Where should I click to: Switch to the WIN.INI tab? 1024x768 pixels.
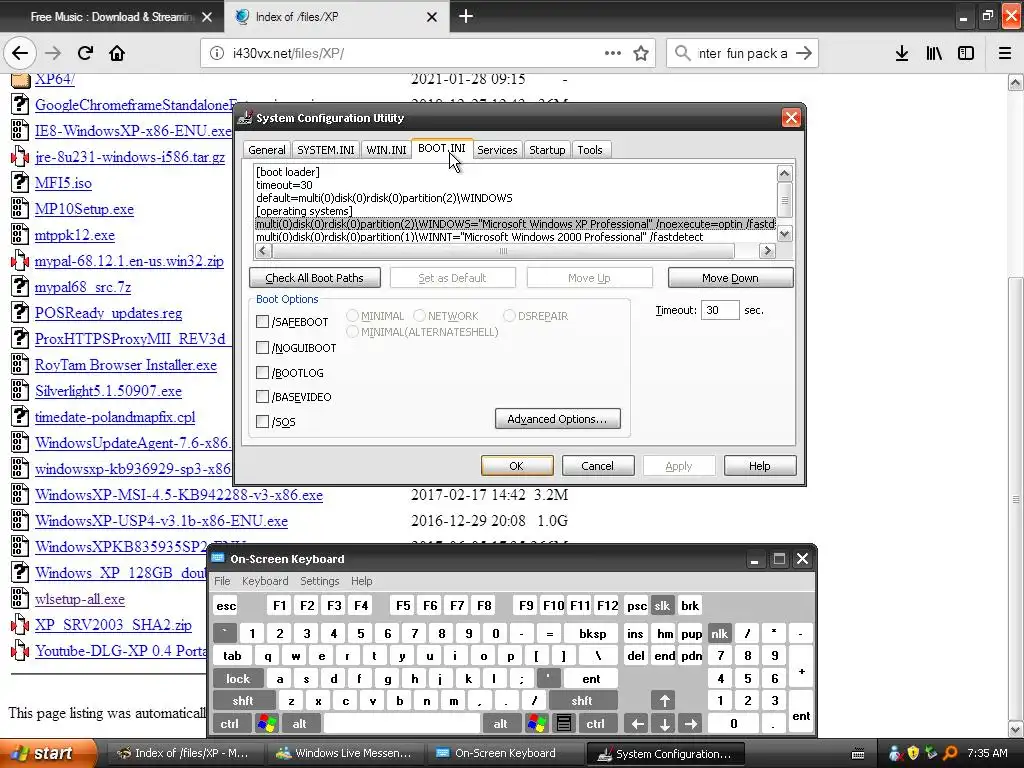pos(386,150)
